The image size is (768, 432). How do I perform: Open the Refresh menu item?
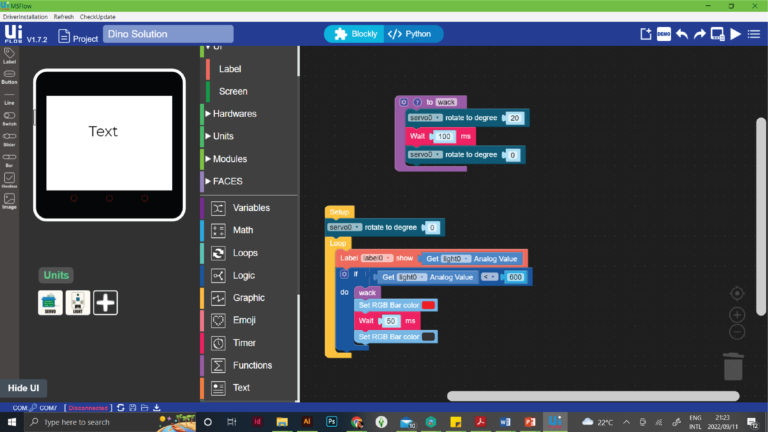[x=64, y=17]
